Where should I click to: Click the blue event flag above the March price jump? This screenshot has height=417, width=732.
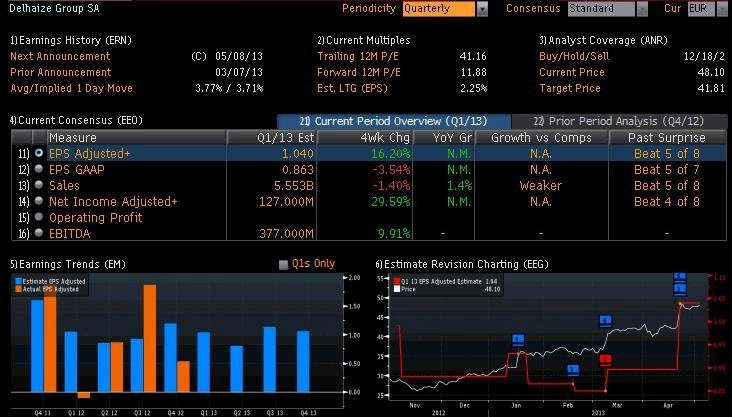tap(605, 321)
